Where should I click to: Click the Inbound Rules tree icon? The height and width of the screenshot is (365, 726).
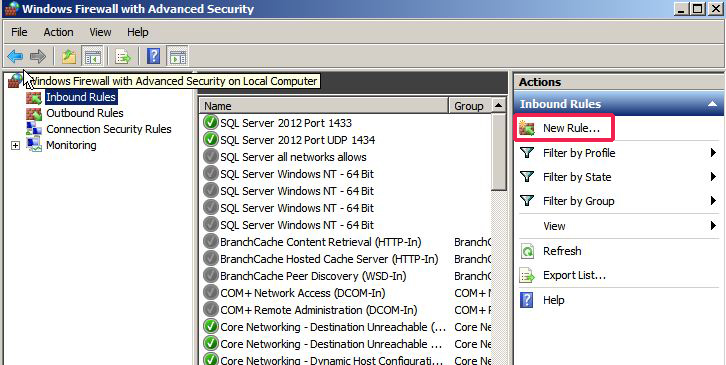click(34, 98)
